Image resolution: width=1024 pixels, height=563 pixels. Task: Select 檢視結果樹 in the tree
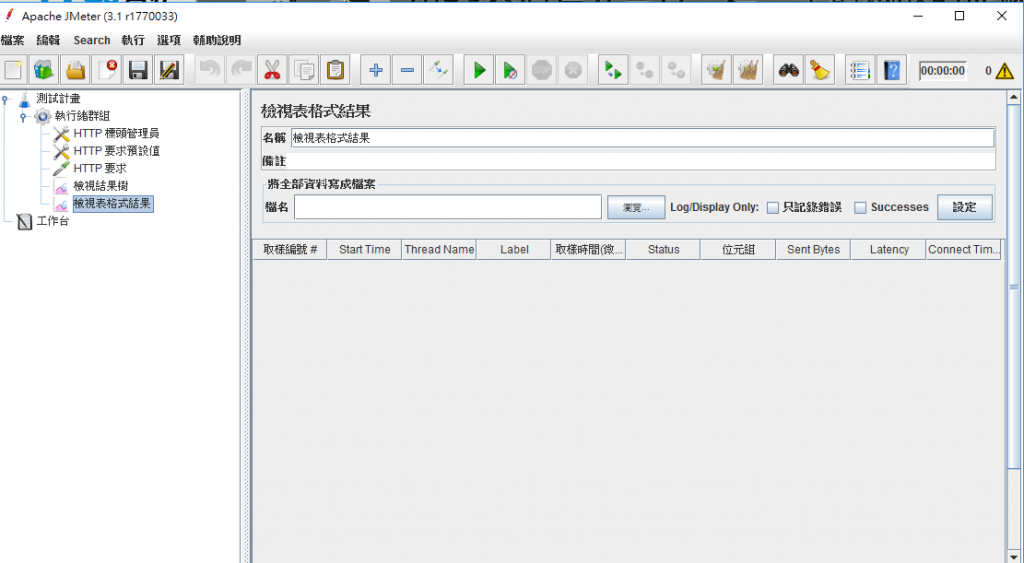point(101,186)
